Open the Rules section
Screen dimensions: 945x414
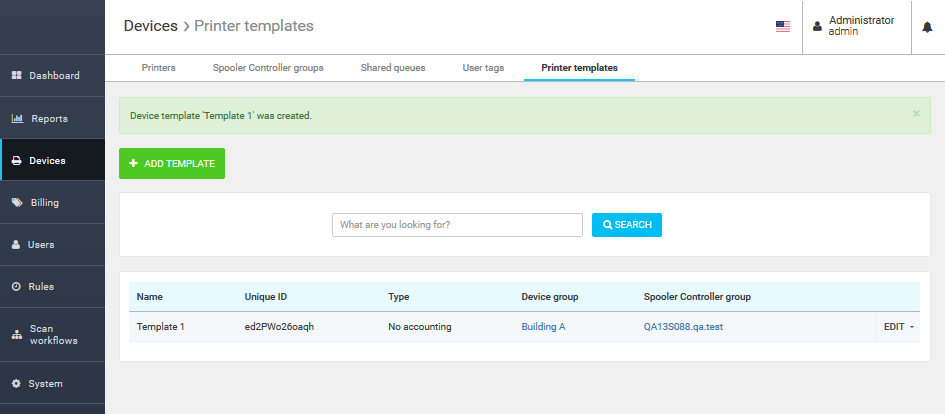pos(40,287)
